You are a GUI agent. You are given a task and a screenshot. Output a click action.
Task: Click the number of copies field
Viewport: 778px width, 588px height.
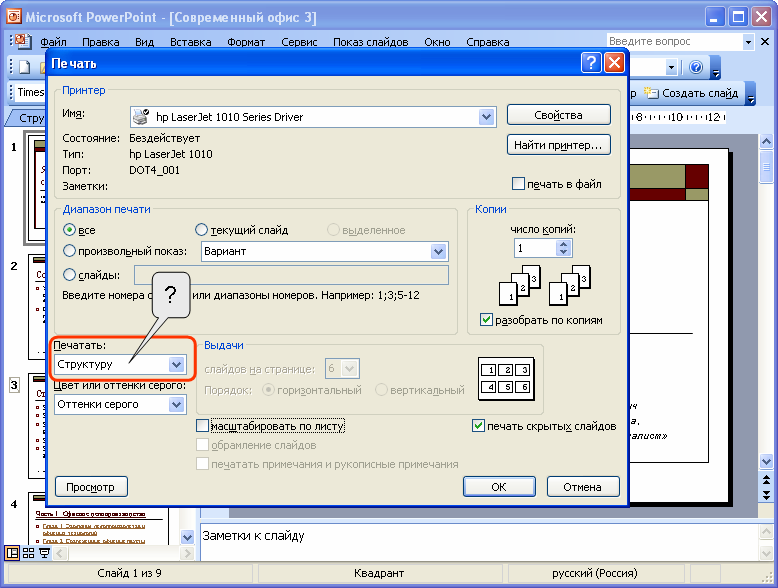pyautogui.click(x=536, y=248)
